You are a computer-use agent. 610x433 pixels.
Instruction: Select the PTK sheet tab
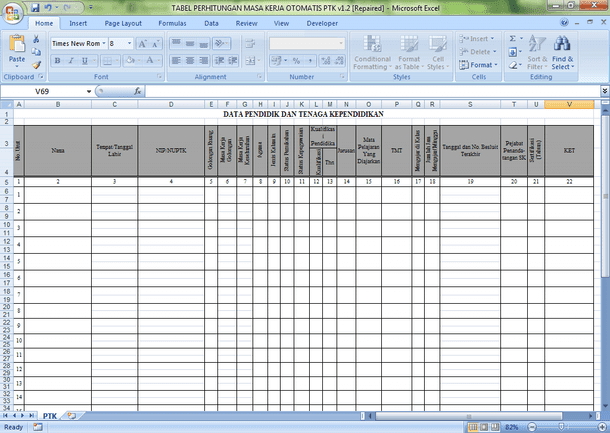click(50, 416)
